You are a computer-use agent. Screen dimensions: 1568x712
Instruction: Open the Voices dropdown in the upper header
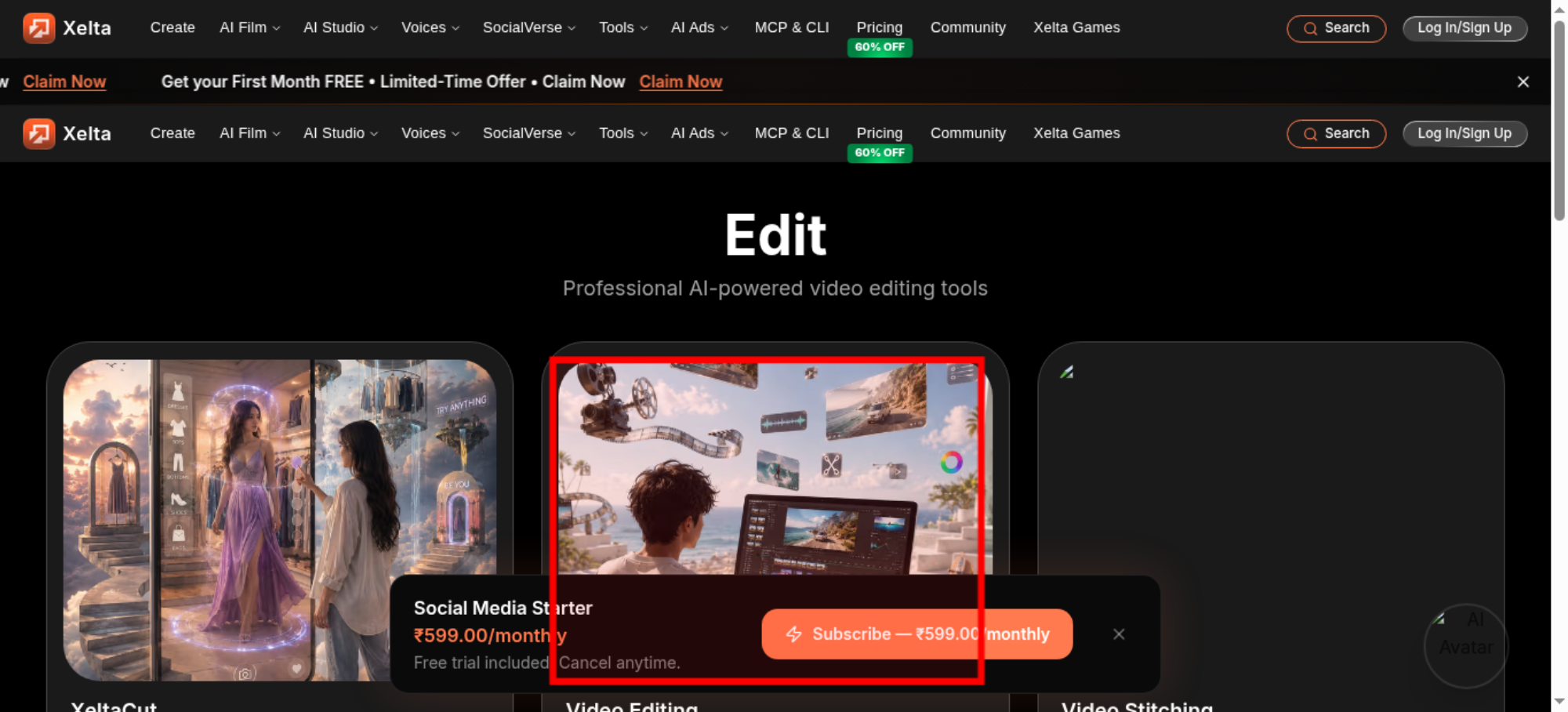[430, 27]
